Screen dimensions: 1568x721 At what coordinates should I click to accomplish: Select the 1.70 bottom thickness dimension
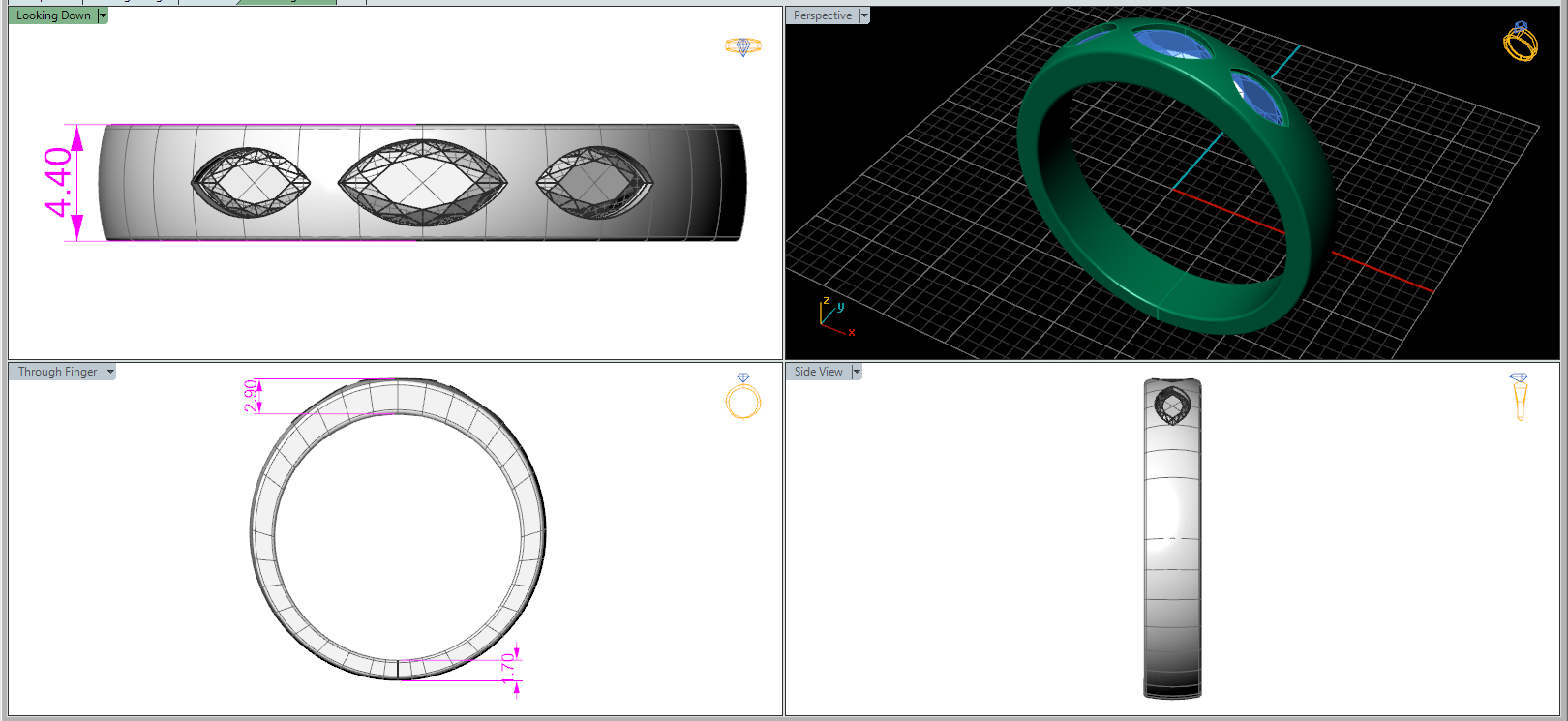[x=507, y=669]
